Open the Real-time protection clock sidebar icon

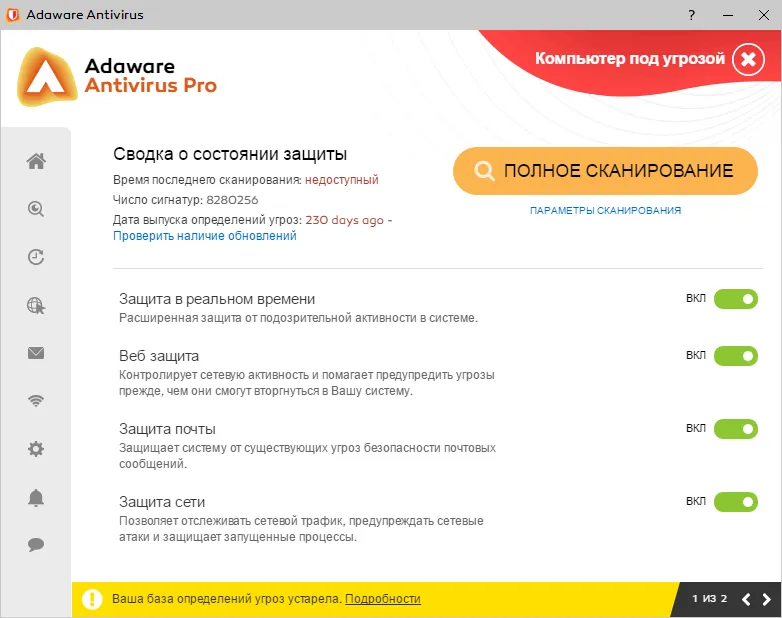click(36, 257)
